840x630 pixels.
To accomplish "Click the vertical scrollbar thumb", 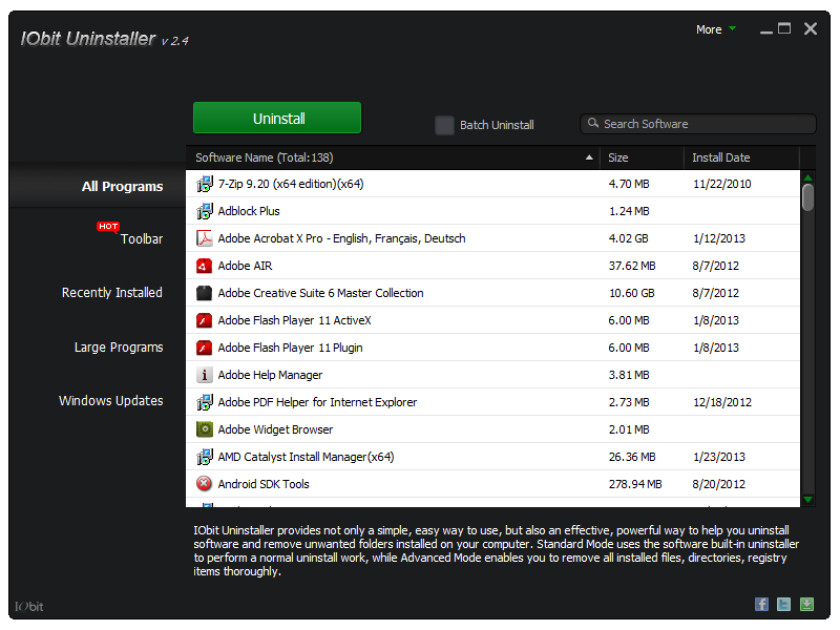I will pyautogui.click(x=808, y=197).
